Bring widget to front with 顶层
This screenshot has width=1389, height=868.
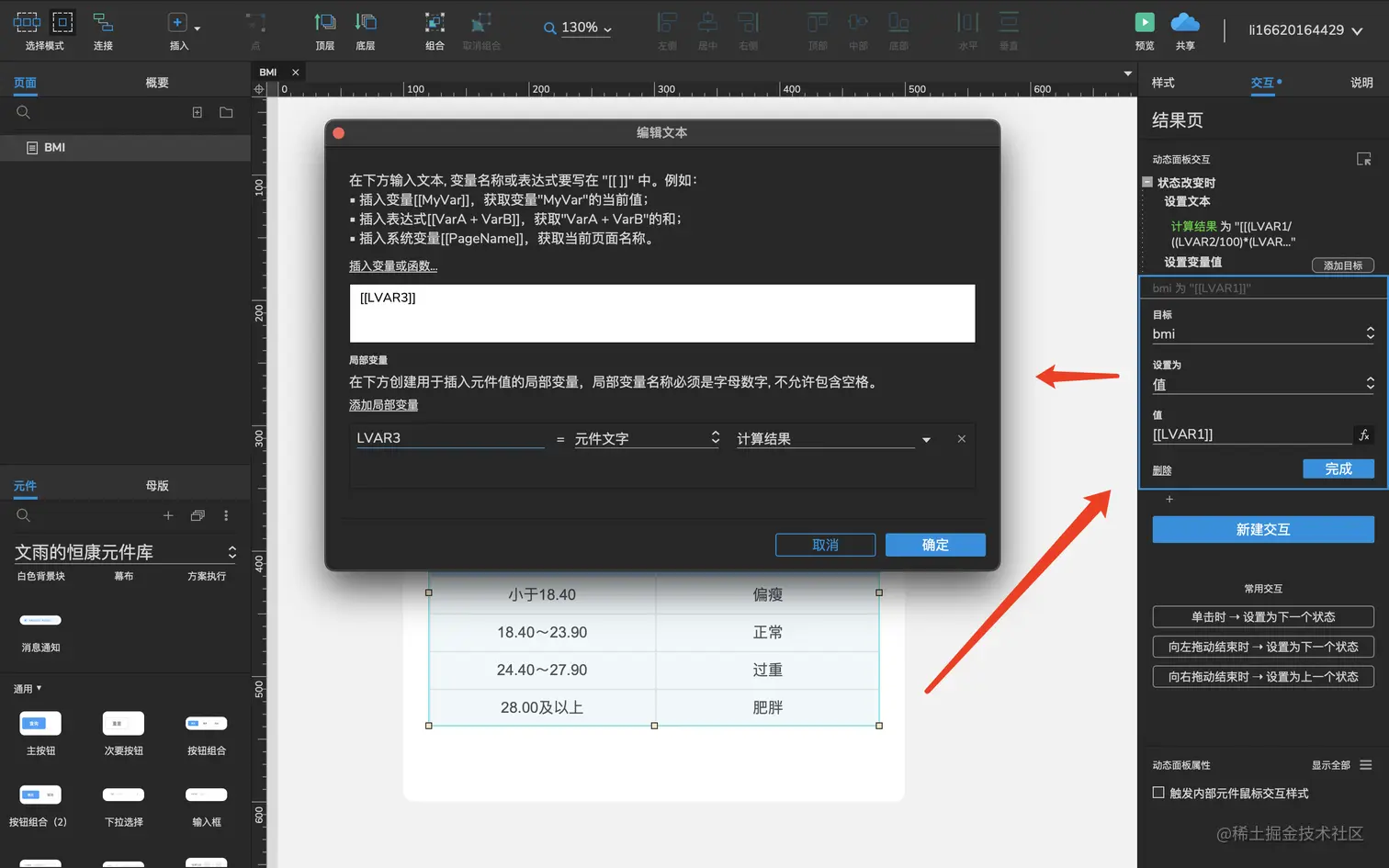(325, 22)
